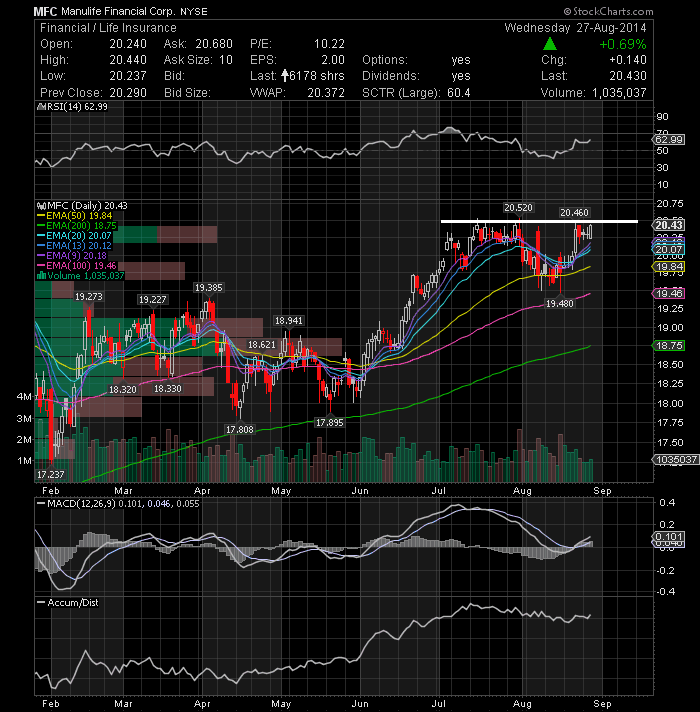Click the green 'EMA(200) 18.75' legend entry
Screen dimensions: 700x712
point(77,226)
